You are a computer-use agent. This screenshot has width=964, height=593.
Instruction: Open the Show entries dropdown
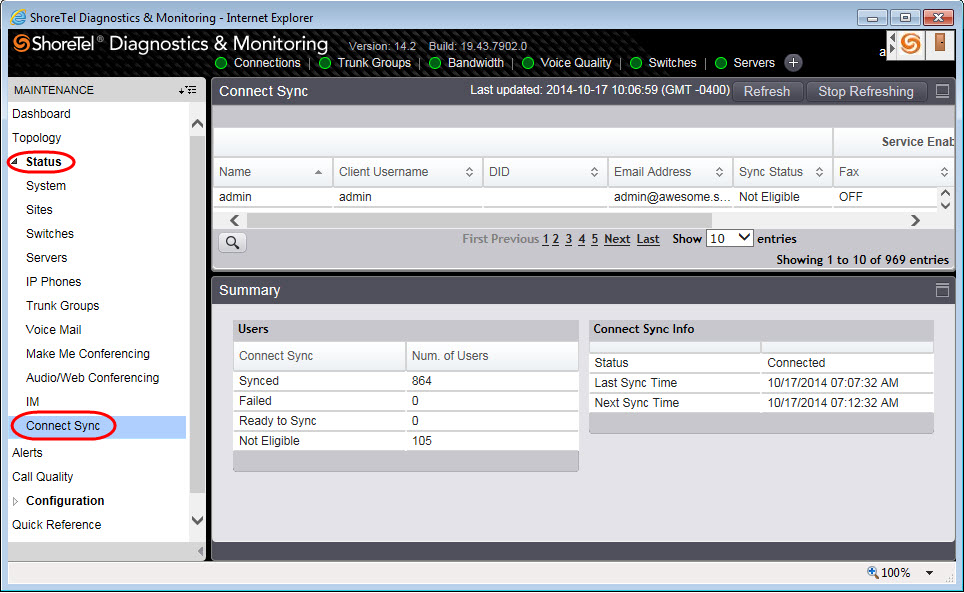[x=729, y=238]
